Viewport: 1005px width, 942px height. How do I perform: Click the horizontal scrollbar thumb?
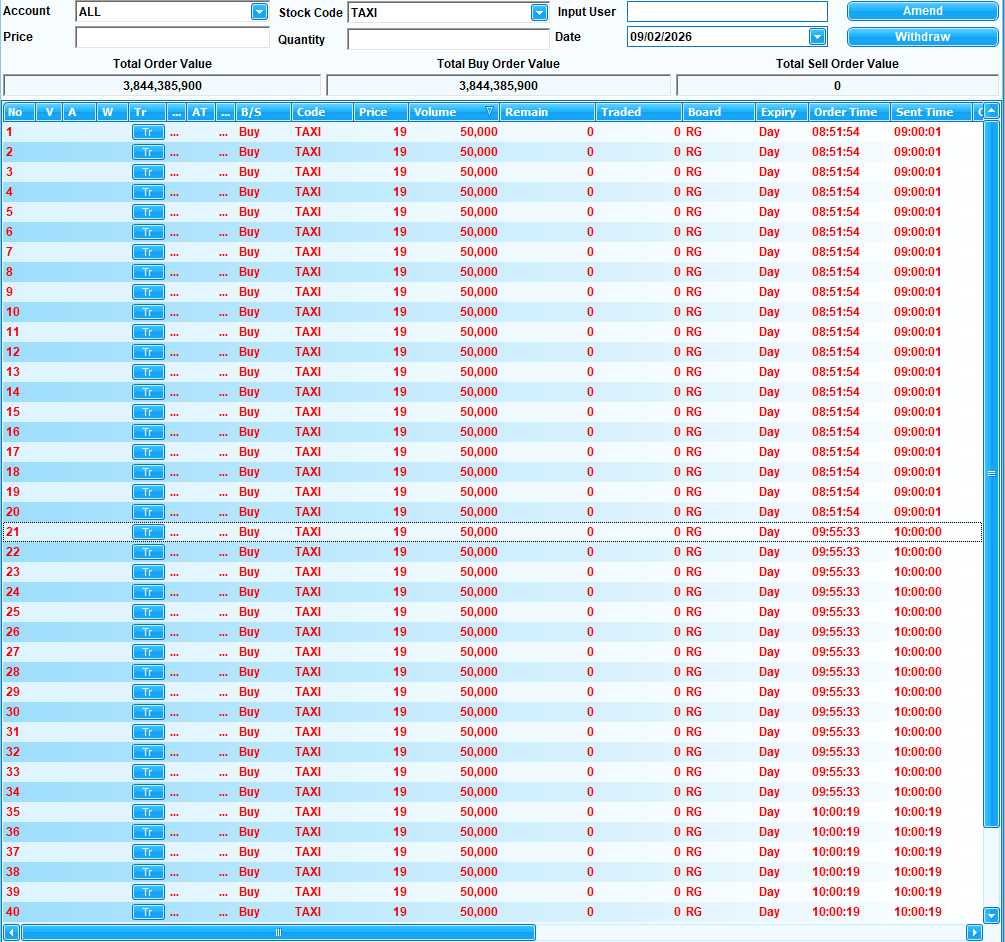[278, 932]
